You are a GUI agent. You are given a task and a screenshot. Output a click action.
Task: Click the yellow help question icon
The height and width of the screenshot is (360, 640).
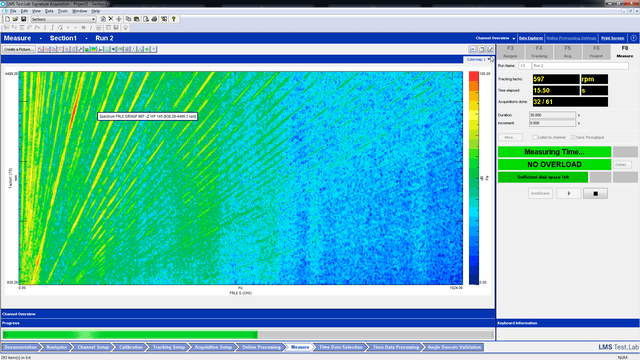tap(174, 19)
